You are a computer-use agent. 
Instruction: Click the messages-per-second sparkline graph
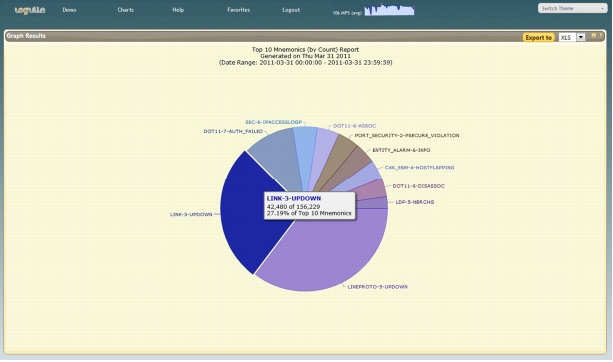pyautogui.click(x=389, y=10)
